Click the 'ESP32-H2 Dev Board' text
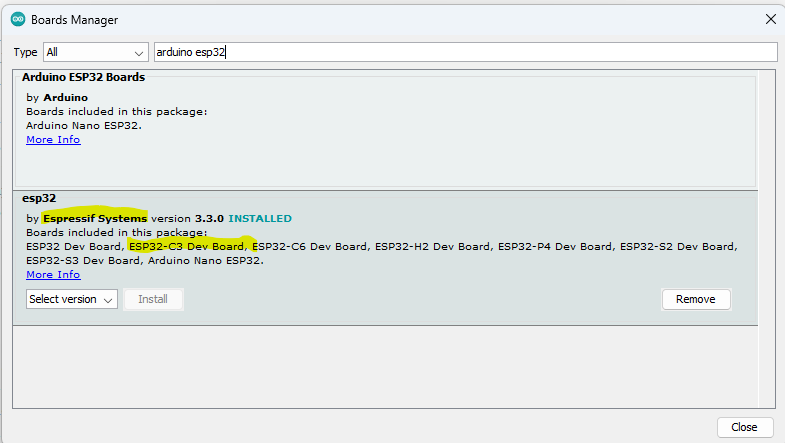Viewport: 785px width, 443px height. click(x=433, y=247)
